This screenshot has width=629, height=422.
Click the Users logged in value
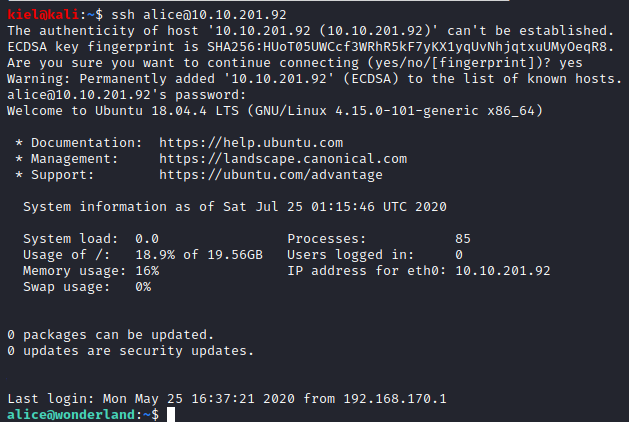pos(458,255)
